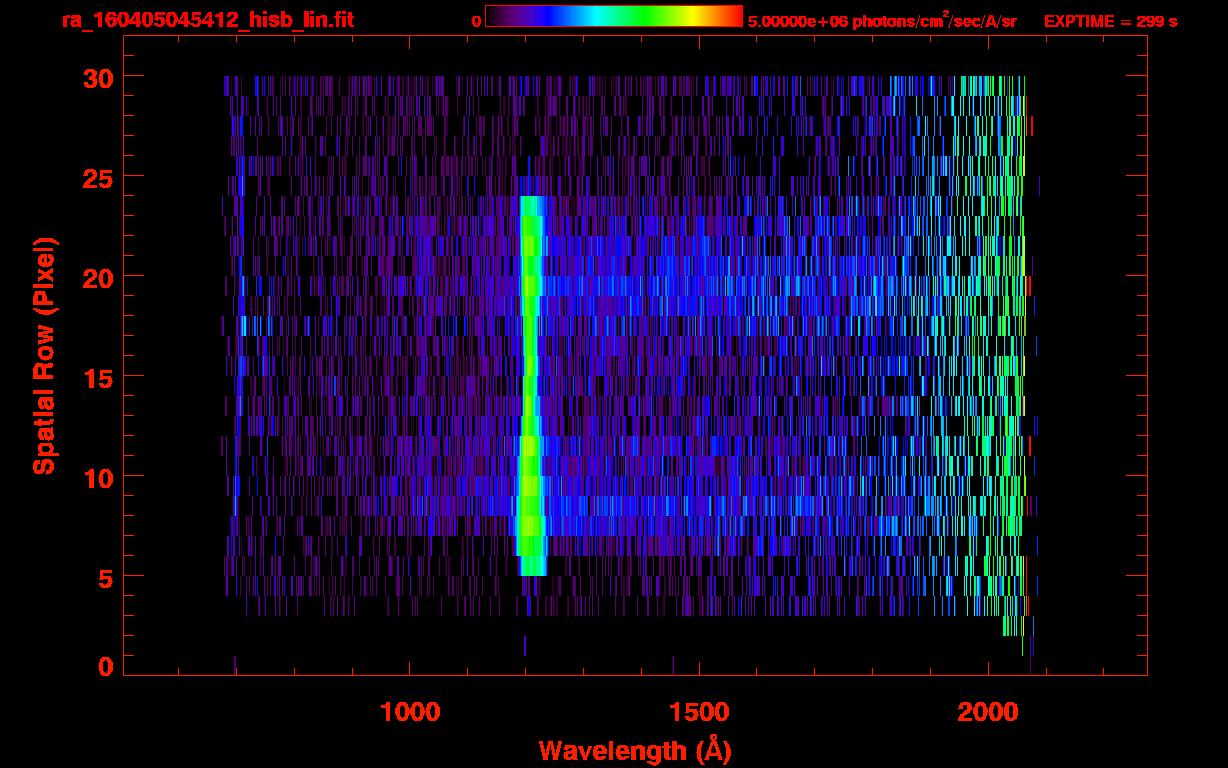This screenshot has height=768, width=1228.
Task: Click the y-axis tick label 0
Action: (106, 667)
